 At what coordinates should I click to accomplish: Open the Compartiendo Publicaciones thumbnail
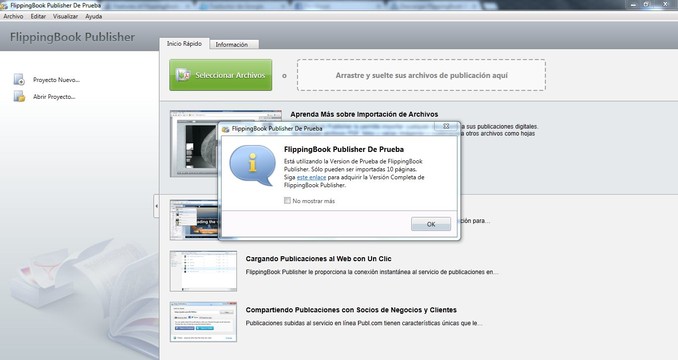(203, 322)
